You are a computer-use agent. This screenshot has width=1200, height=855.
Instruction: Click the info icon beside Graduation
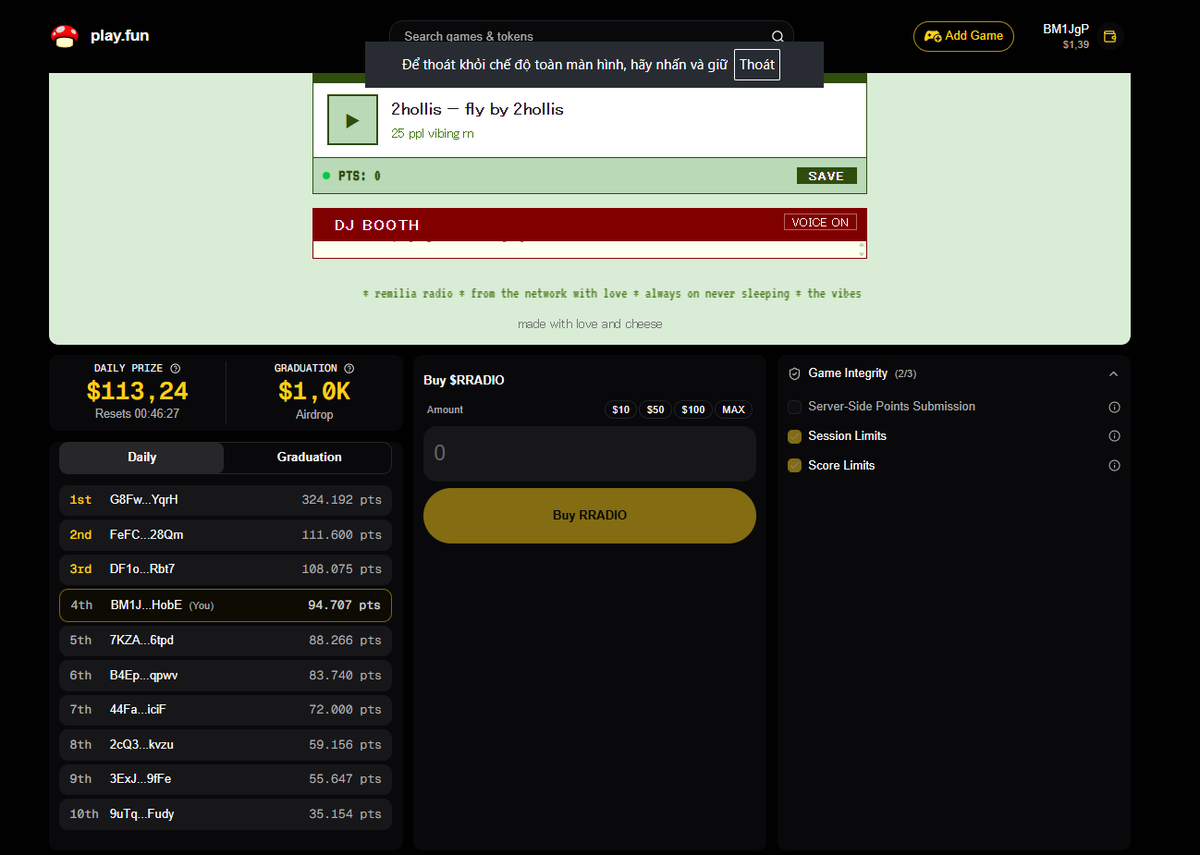[349, 368]
